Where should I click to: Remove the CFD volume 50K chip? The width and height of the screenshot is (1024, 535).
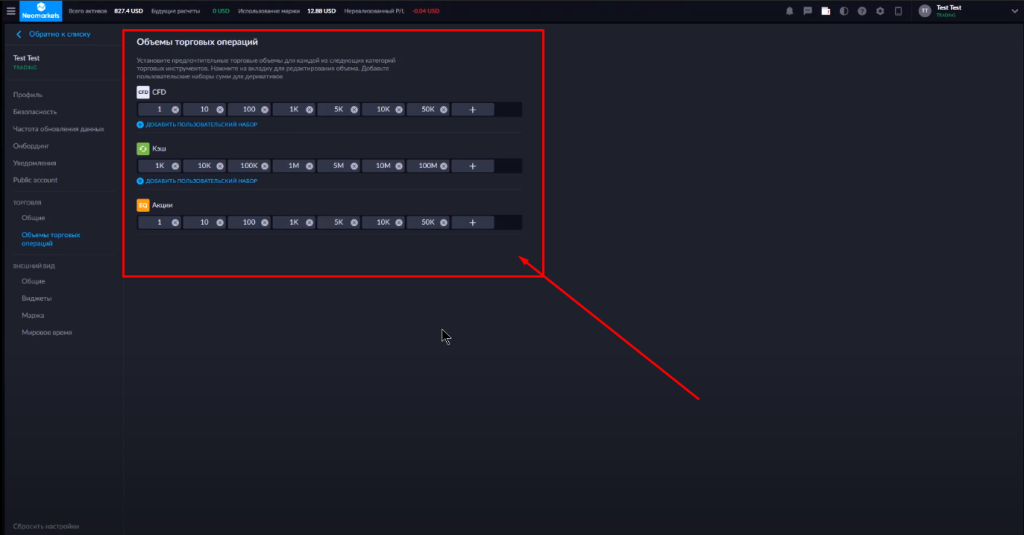pos(443,110)
